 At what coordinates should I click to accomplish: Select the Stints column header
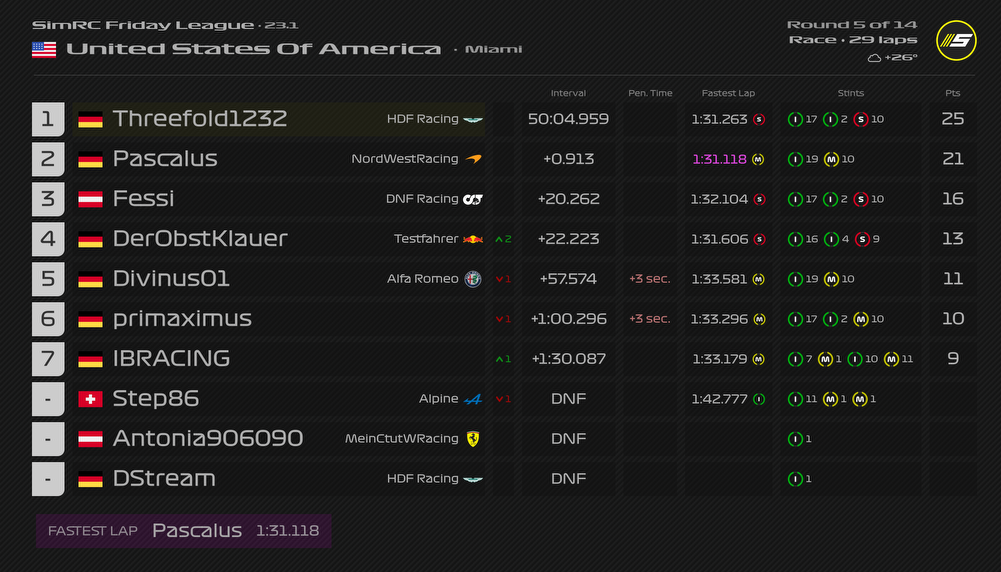850,93
